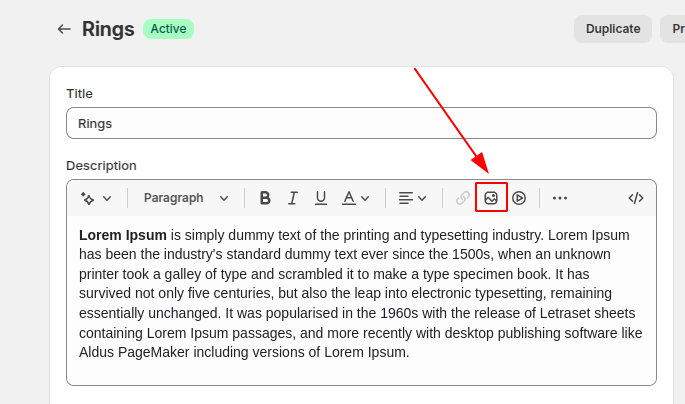Click the Active status badge

tap(168, 29)
